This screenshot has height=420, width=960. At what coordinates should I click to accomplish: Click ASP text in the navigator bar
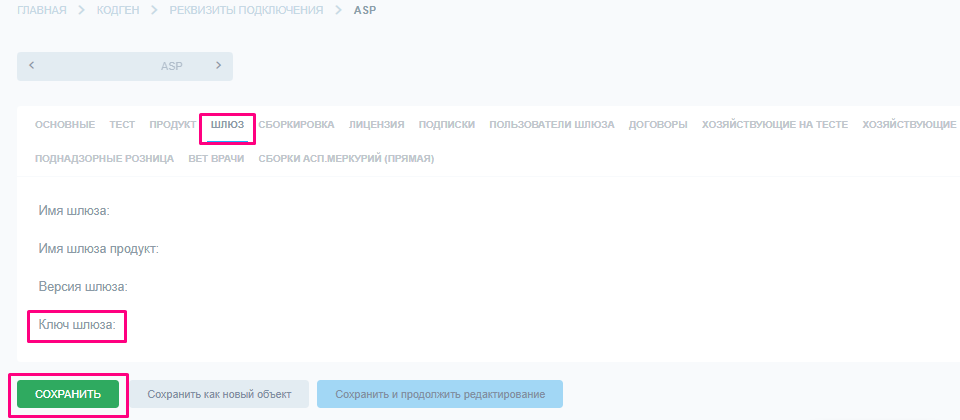(x=171, y=66)
